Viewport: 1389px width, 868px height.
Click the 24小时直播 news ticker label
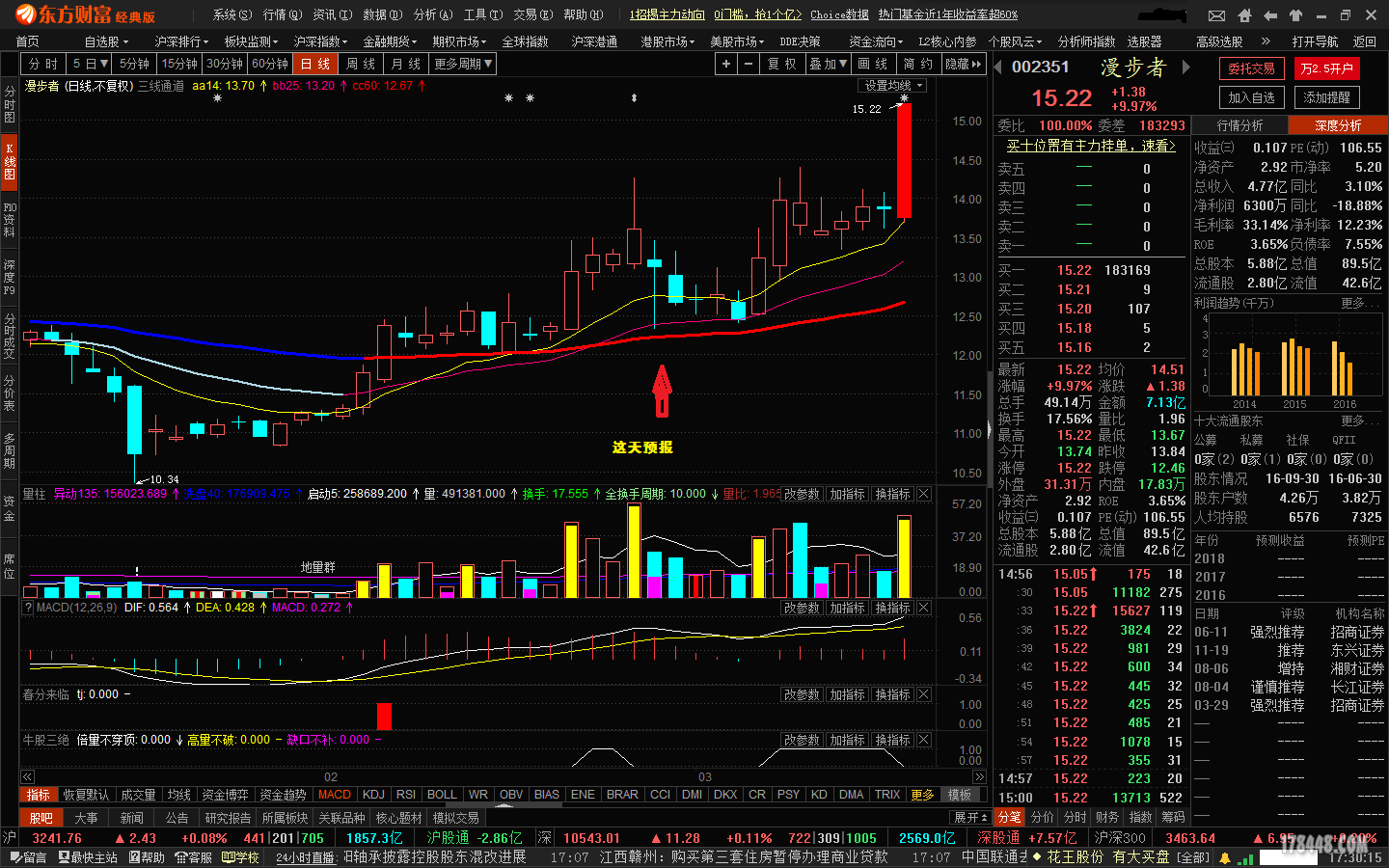pyautogui.click(x=305, y=857)
